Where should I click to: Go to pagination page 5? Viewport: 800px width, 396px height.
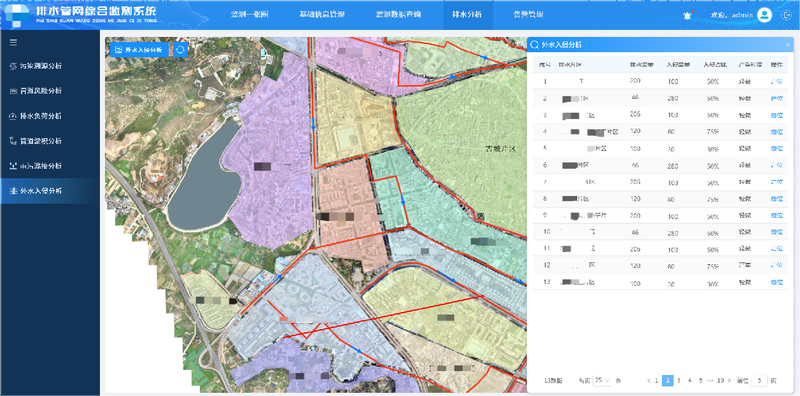701,380
